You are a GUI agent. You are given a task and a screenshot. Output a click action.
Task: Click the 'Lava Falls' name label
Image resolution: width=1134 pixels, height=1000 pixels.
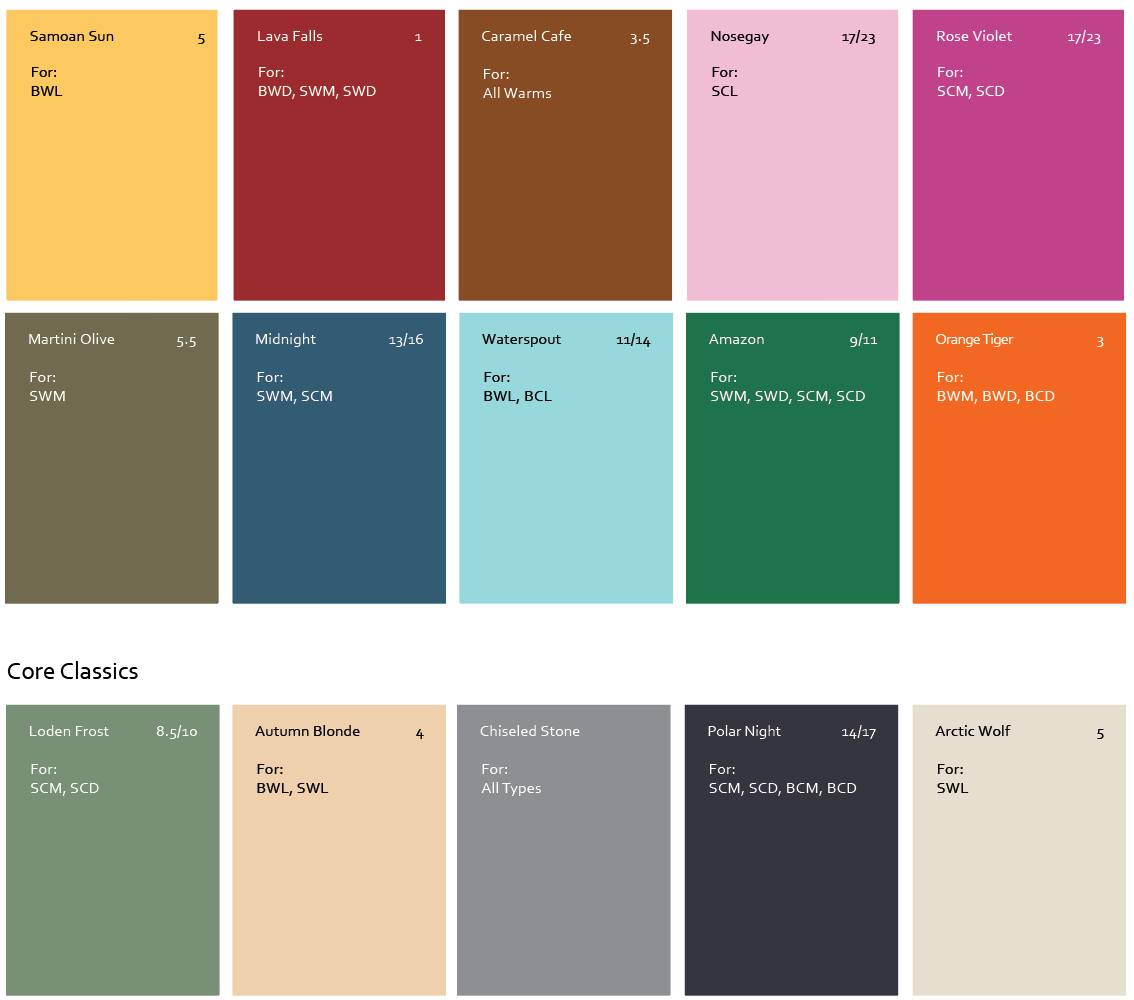[290, 36]
